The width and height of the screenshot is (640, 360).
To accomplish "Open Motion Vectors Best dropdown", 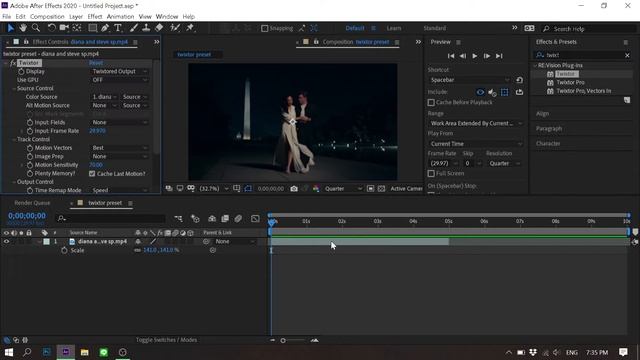I will (119, 148).
